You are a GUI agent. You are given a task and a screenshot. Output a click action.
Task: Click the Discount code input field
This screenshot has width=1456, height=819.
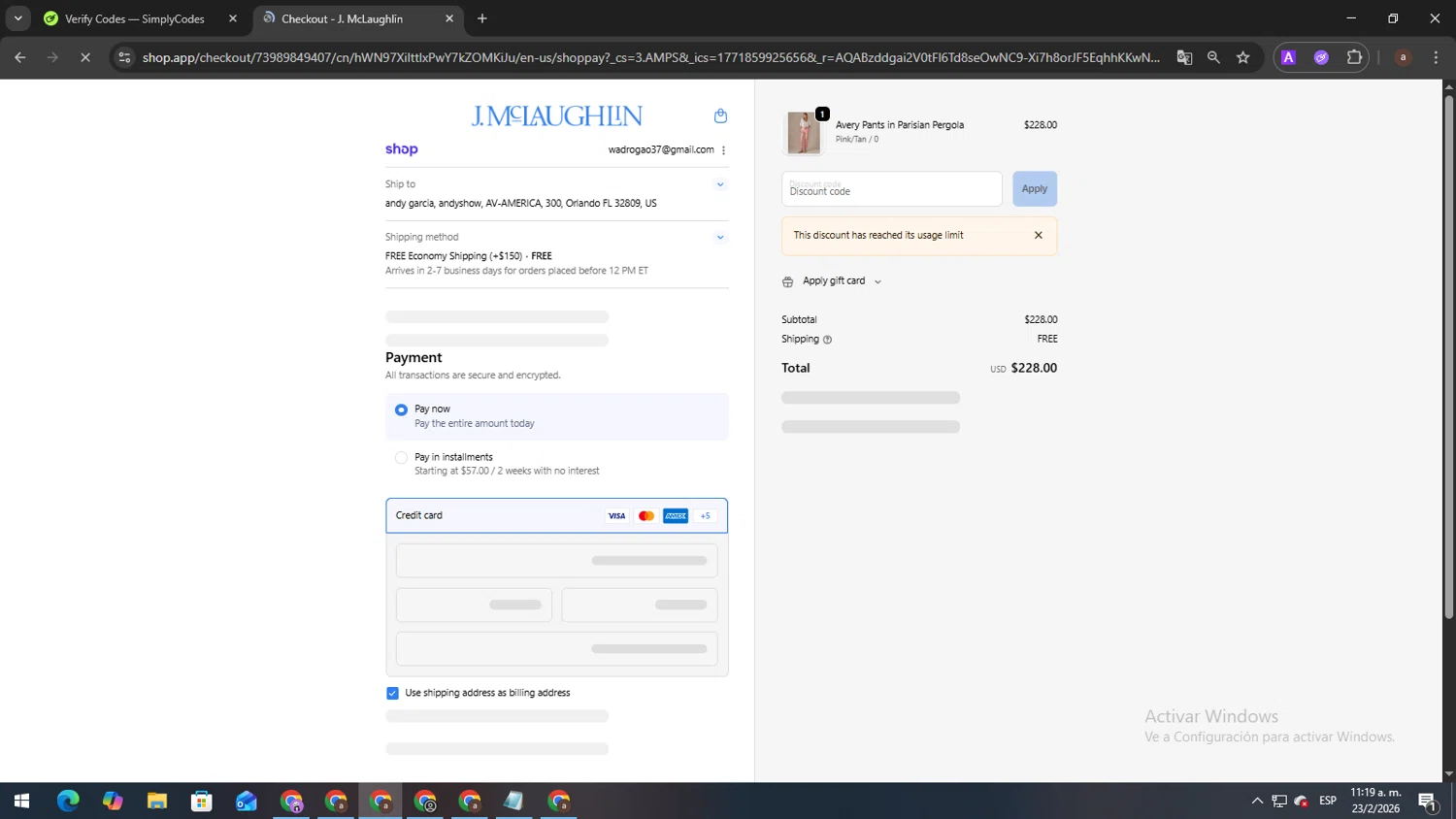coord(891,189)
